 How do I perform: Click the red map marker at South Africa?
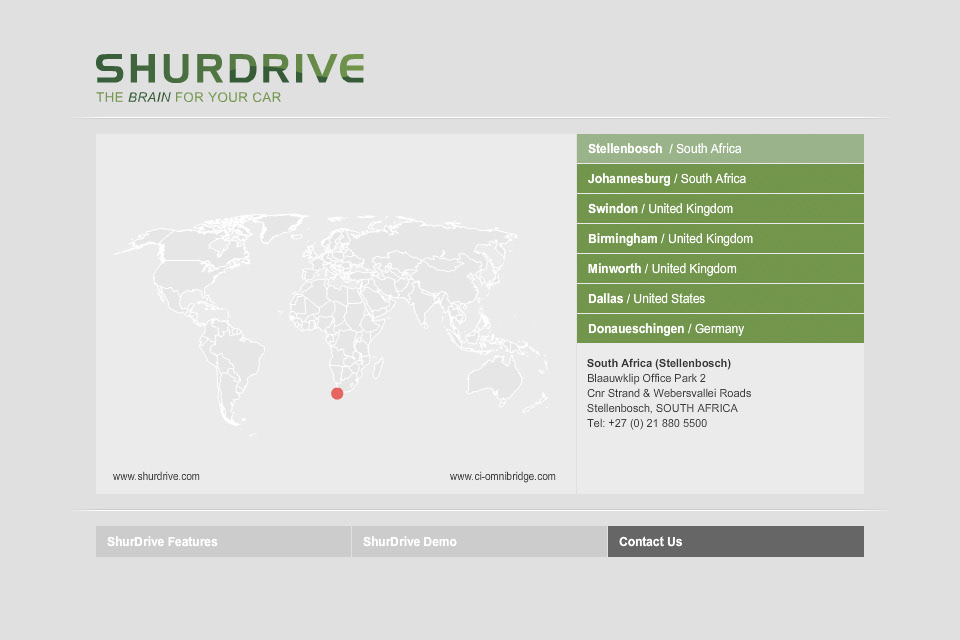[x=337, y=393]
